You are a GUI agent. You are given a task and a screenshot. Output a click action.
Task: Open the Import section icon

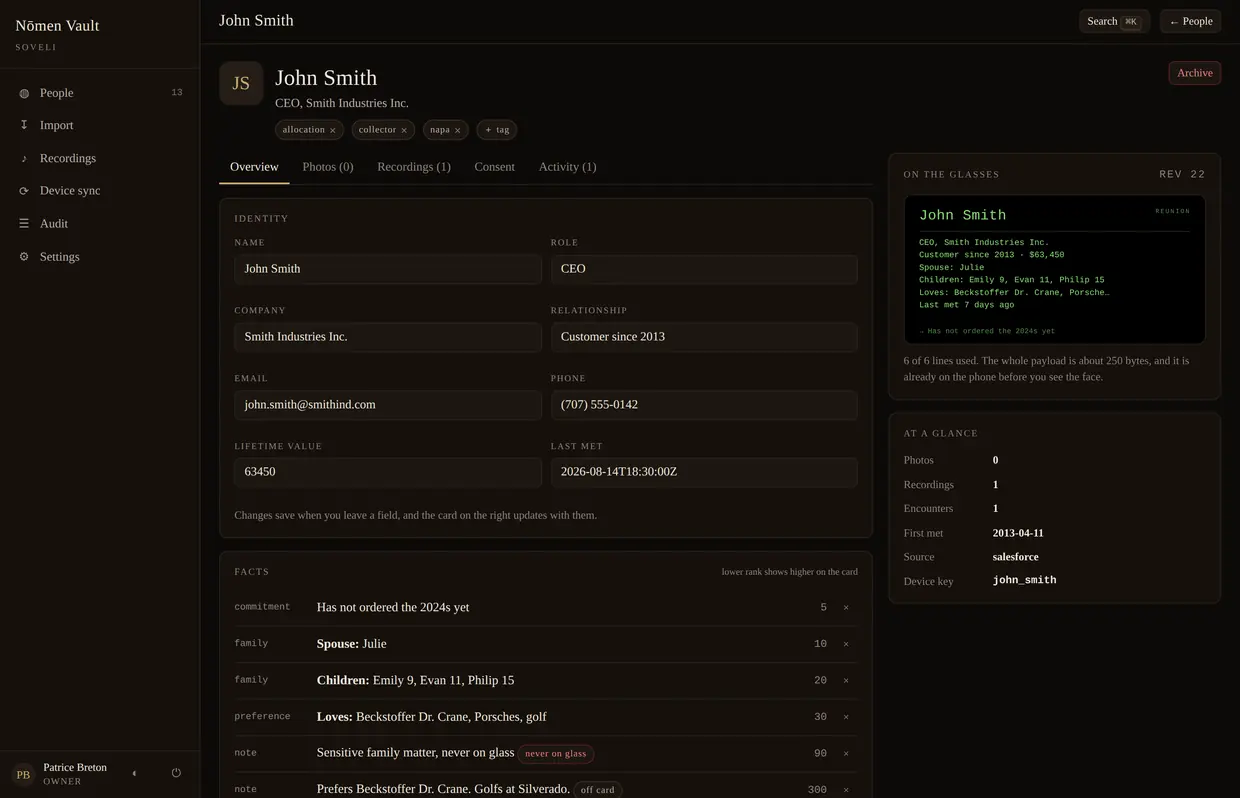point(24,125)
